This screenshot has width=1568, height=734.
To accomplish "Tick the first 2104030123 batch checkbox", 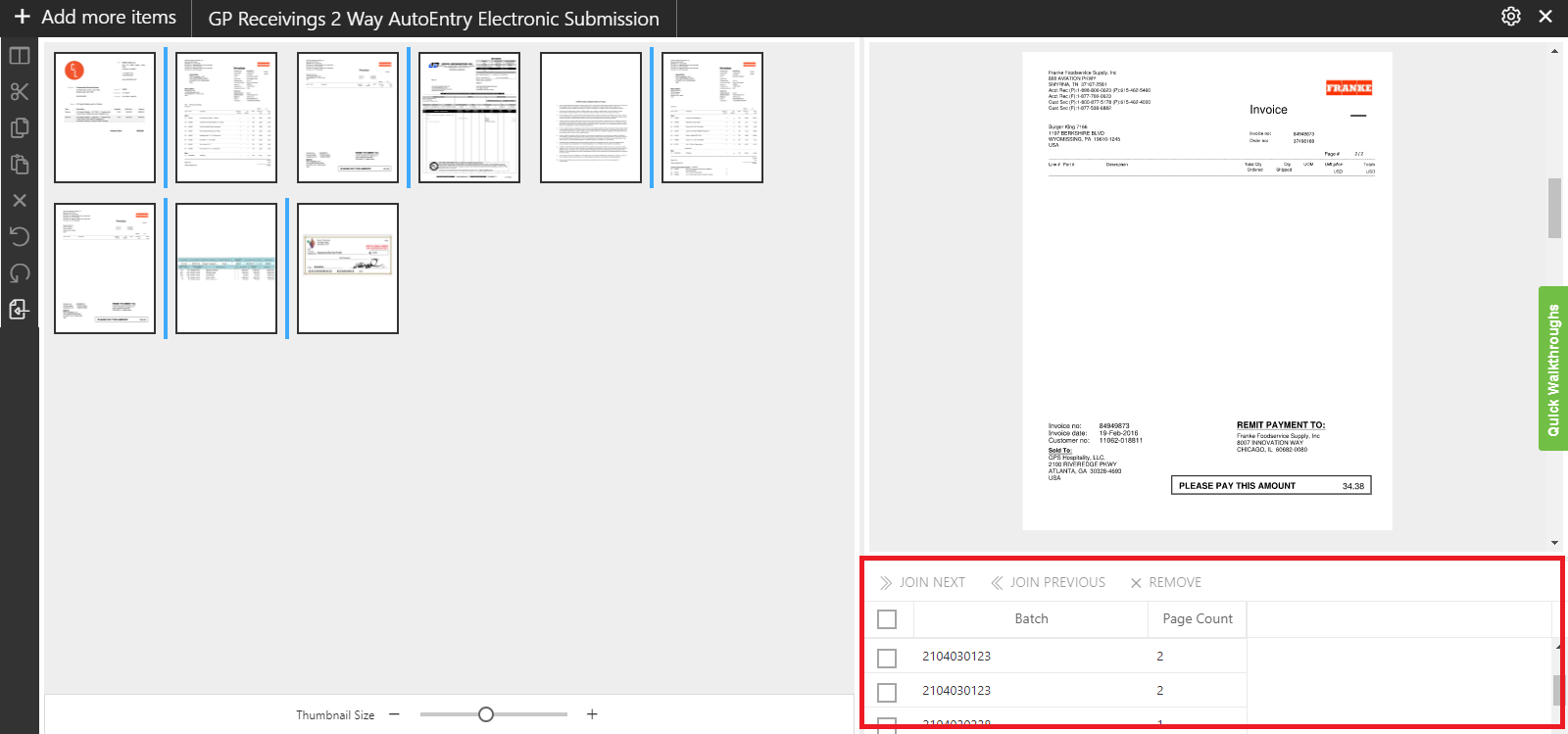I will point(887,658).
